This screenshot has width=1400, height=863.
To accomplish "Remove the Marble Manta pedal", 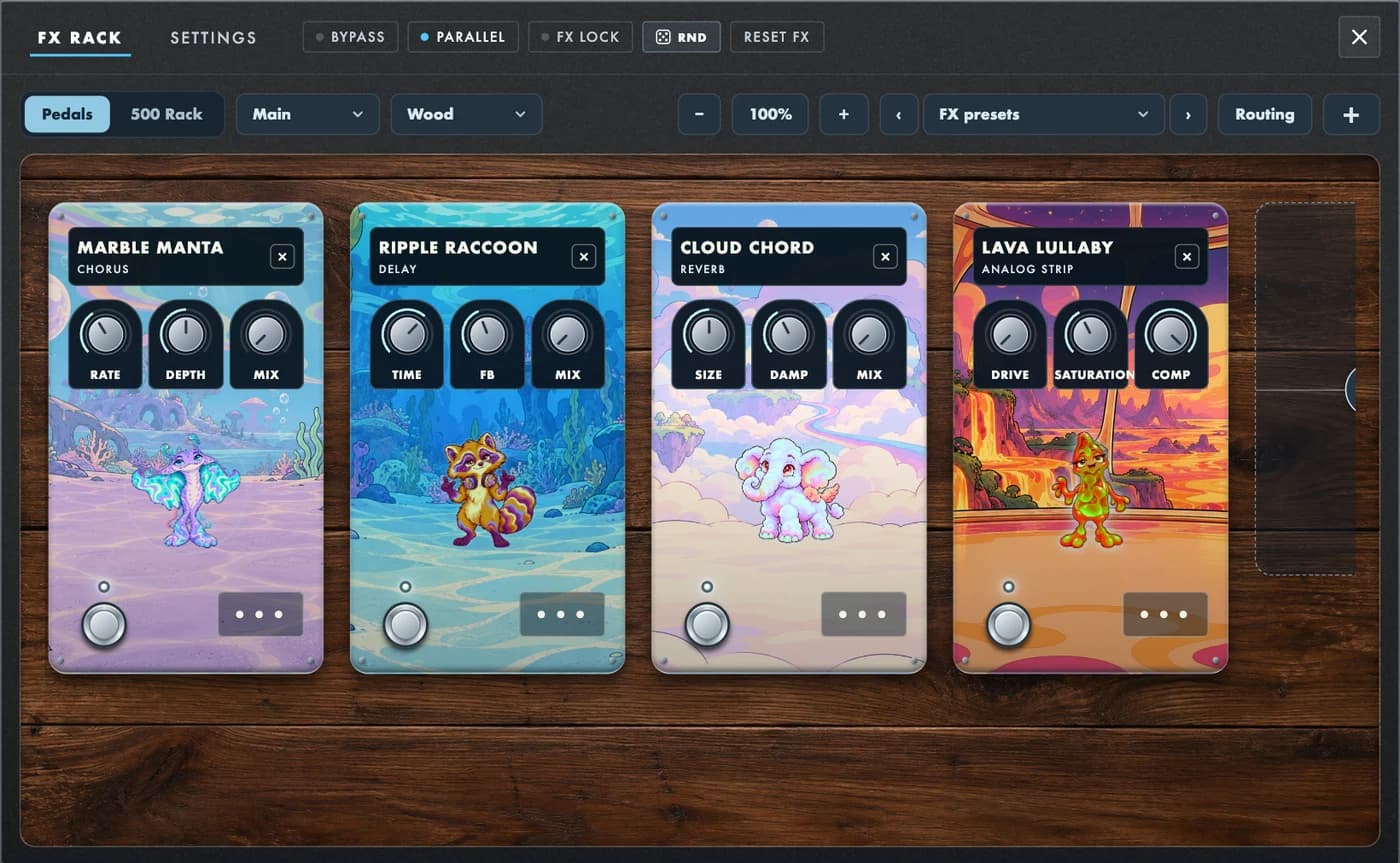I will click(282, 257).
